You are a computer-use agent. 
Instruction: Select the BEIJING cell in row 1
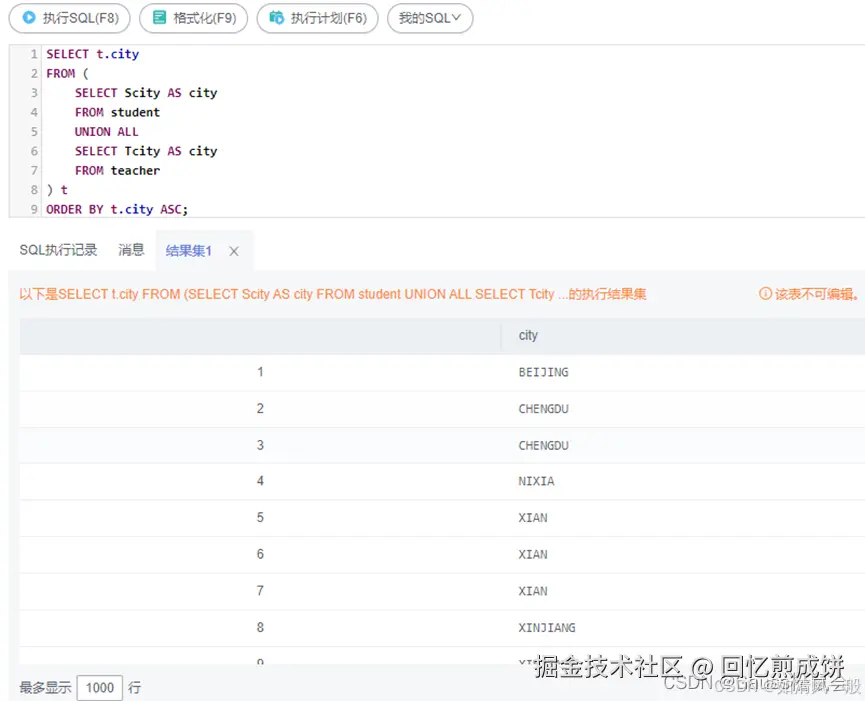pyautogui.click(x=543, y=372)
